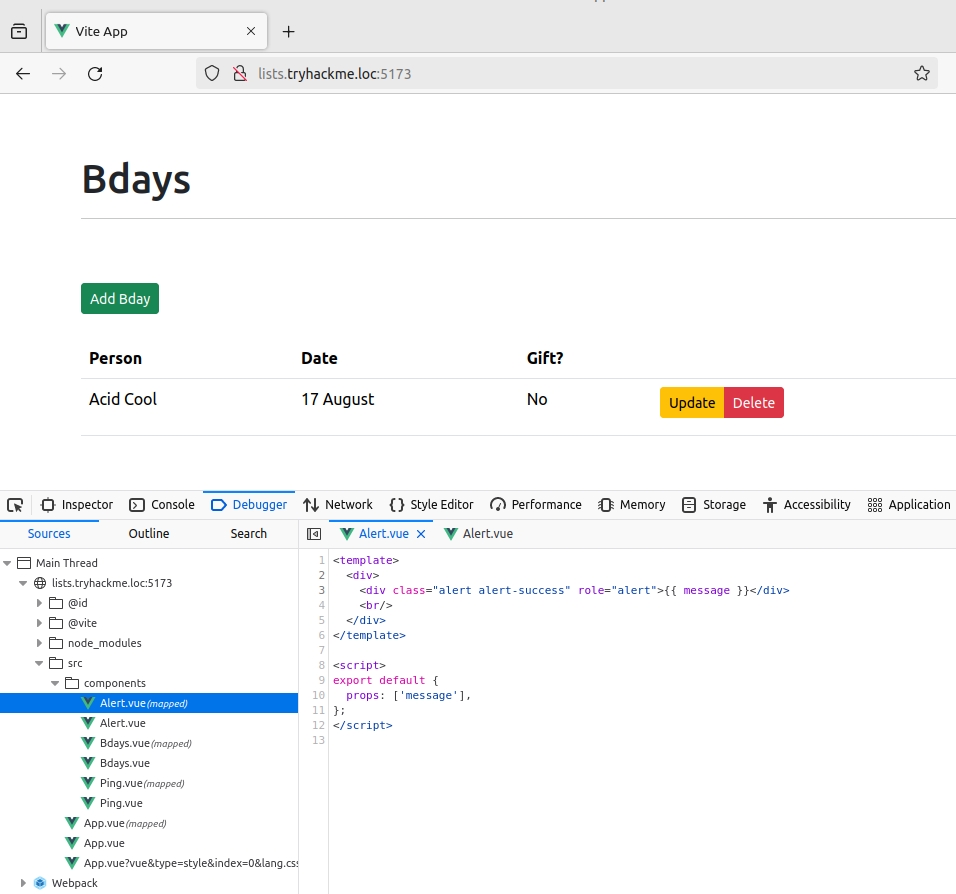Click the insecure connection padlock icon
956x894 pixels.
tap(239, 74)
